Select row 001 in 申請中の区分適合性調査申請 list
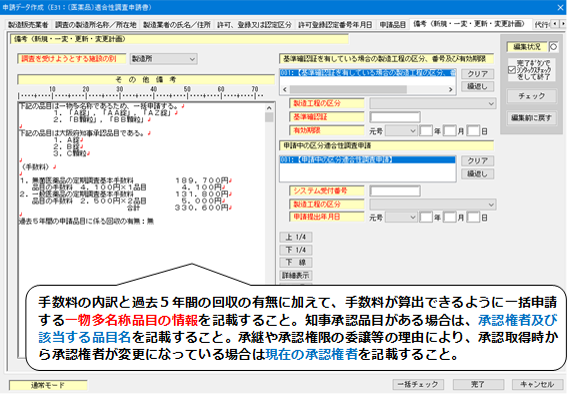This screenshot has height=394, width=568. 368,160
